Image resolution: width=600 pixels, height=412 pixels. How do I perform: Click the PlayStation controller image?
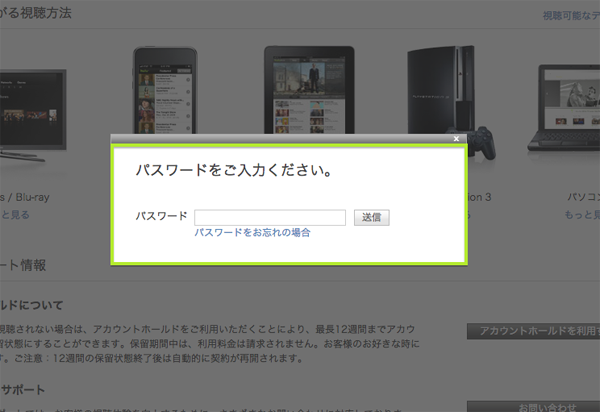484,141
